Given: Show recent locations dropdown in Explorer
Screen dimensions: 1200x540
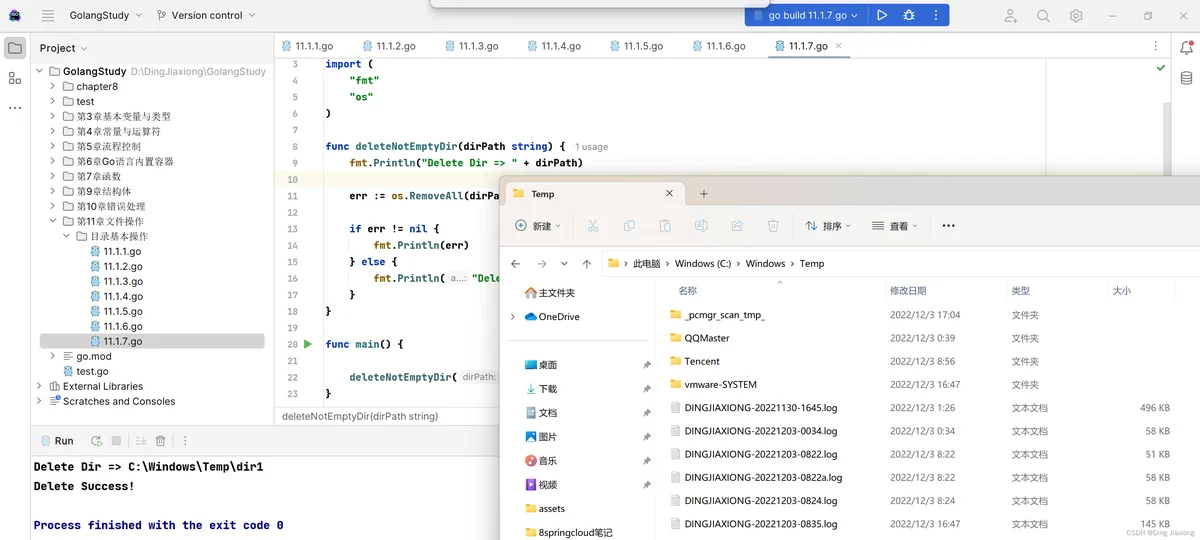Looking at the screenshot, I should pyautogui.click(x=564, y=264).
